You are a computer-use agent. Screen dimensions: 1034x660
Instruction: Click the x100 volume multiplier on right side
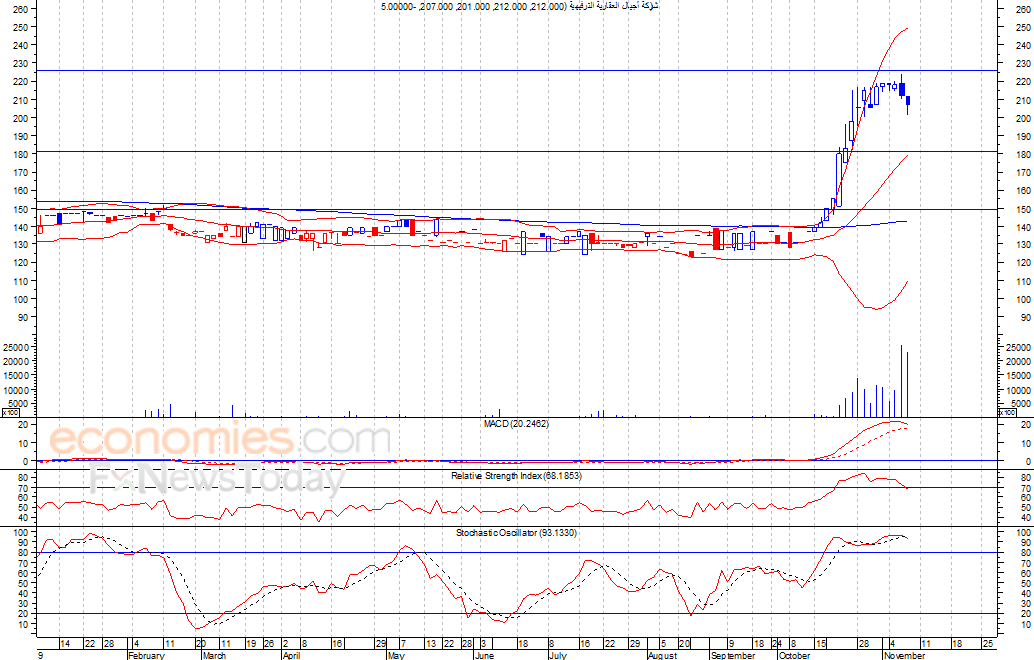(1008, 413)
